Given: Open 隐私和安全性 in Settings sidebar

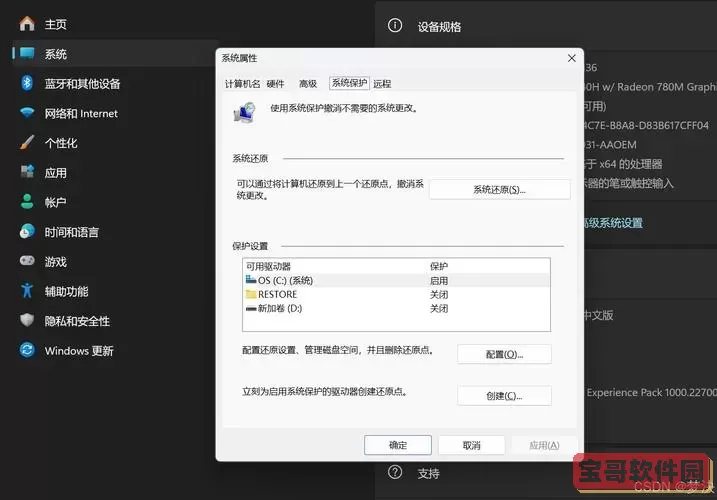Looking at the screenshot, I should point(77,321).
